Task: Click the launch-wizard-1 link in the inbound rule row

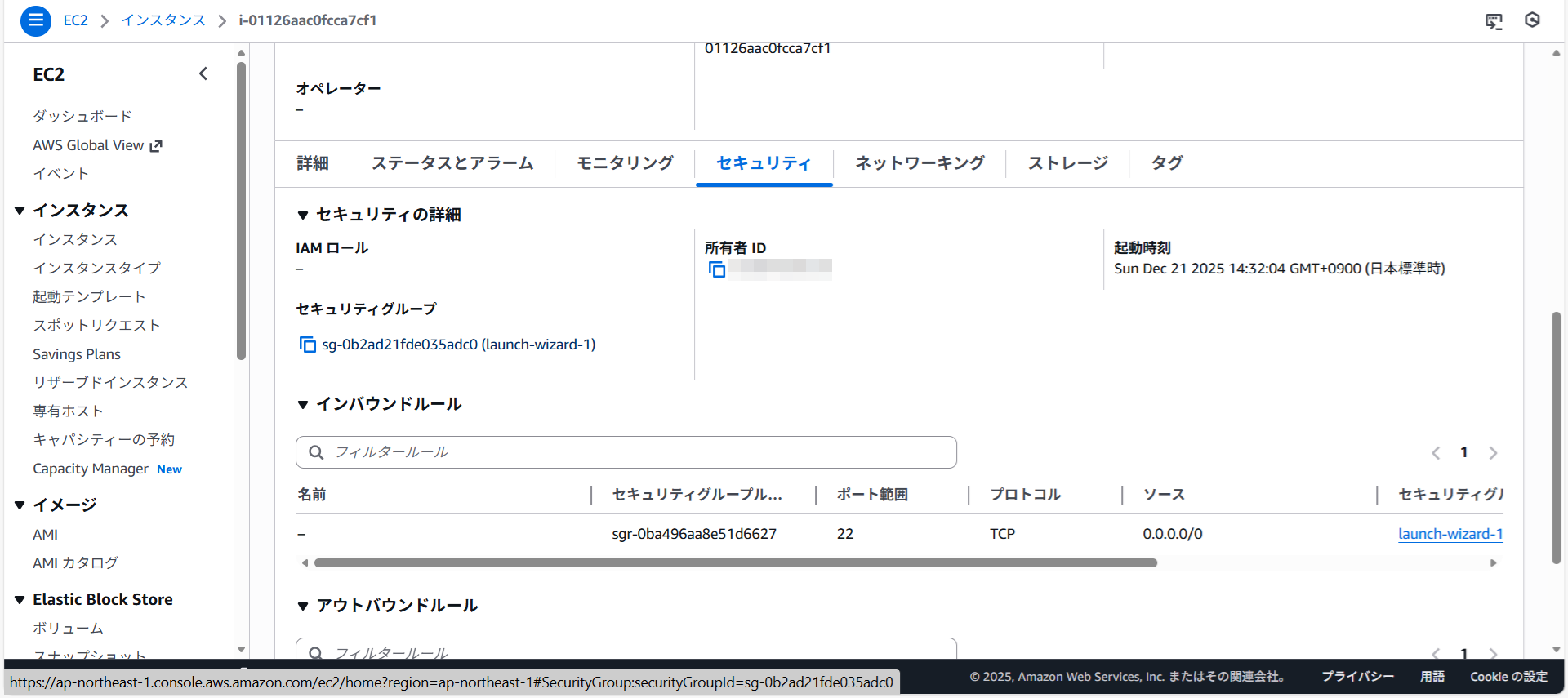Action: click(x=1450, y=534)
